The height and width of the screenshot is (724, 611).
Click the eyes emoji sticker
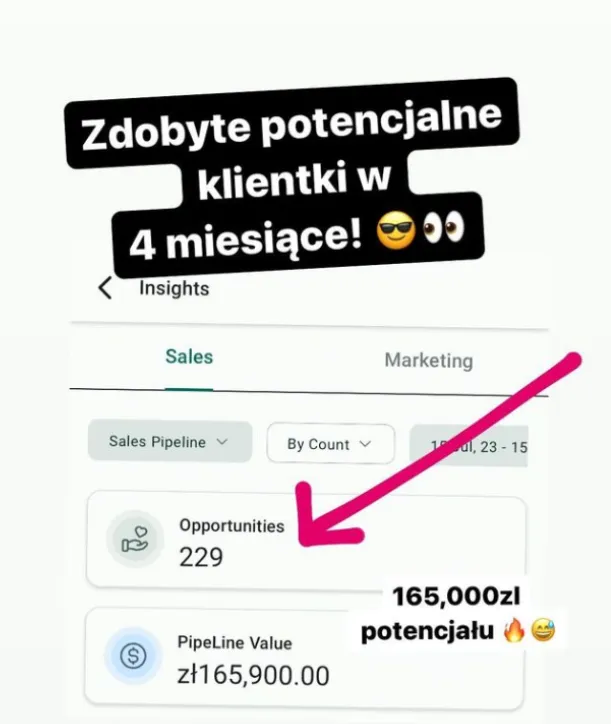click(x=443, y=227)
